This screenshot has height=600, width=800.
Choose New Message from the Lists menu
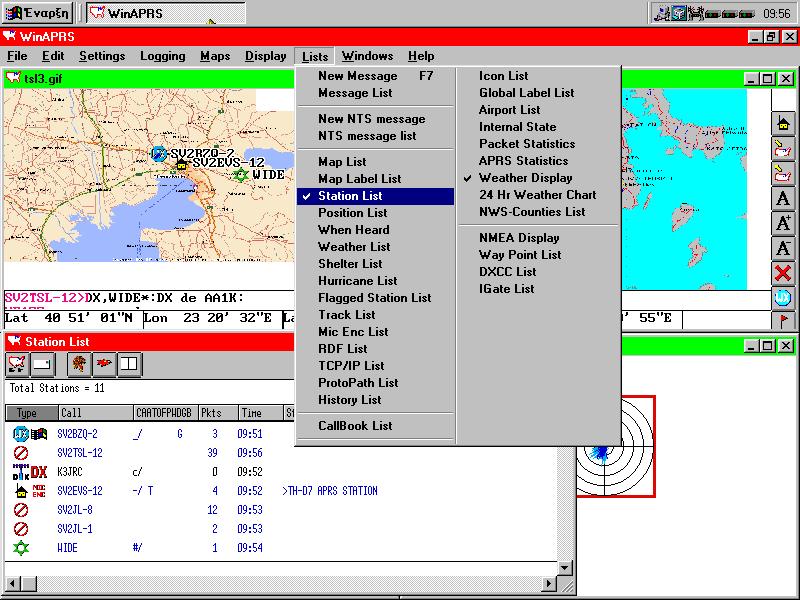(x=376, y=76)
